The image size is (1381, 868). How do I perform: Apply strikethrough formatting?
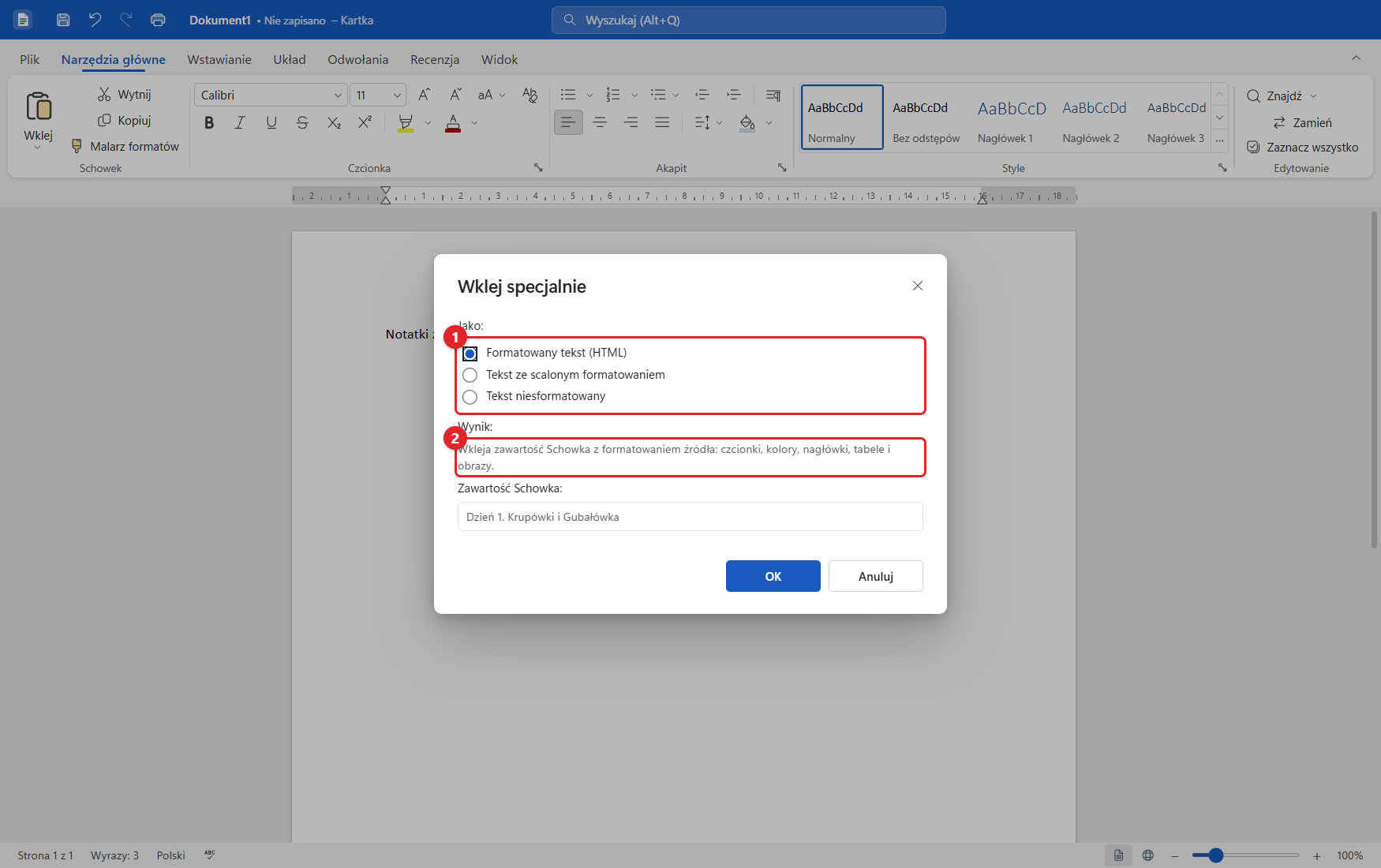click(302, 122)
